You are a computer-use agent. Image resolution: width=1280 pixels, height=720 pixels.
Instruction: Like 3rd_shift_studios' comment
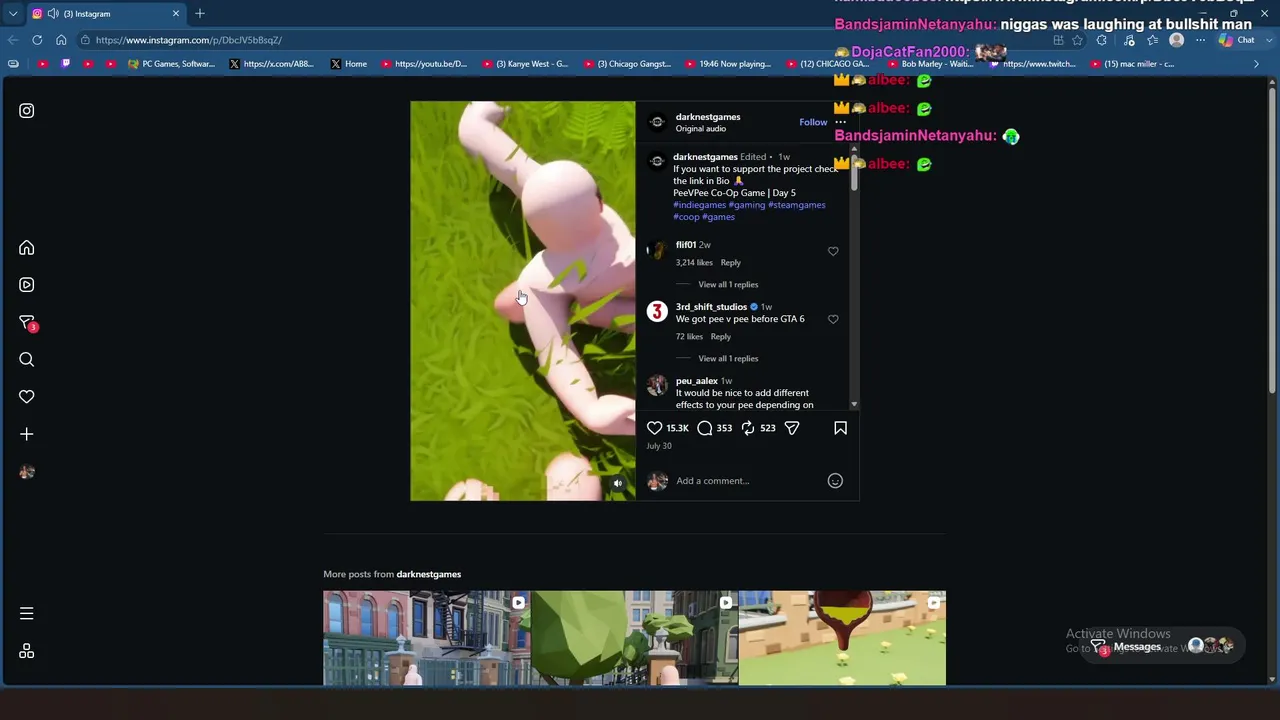pyautogui.click(x=833, y=319)
